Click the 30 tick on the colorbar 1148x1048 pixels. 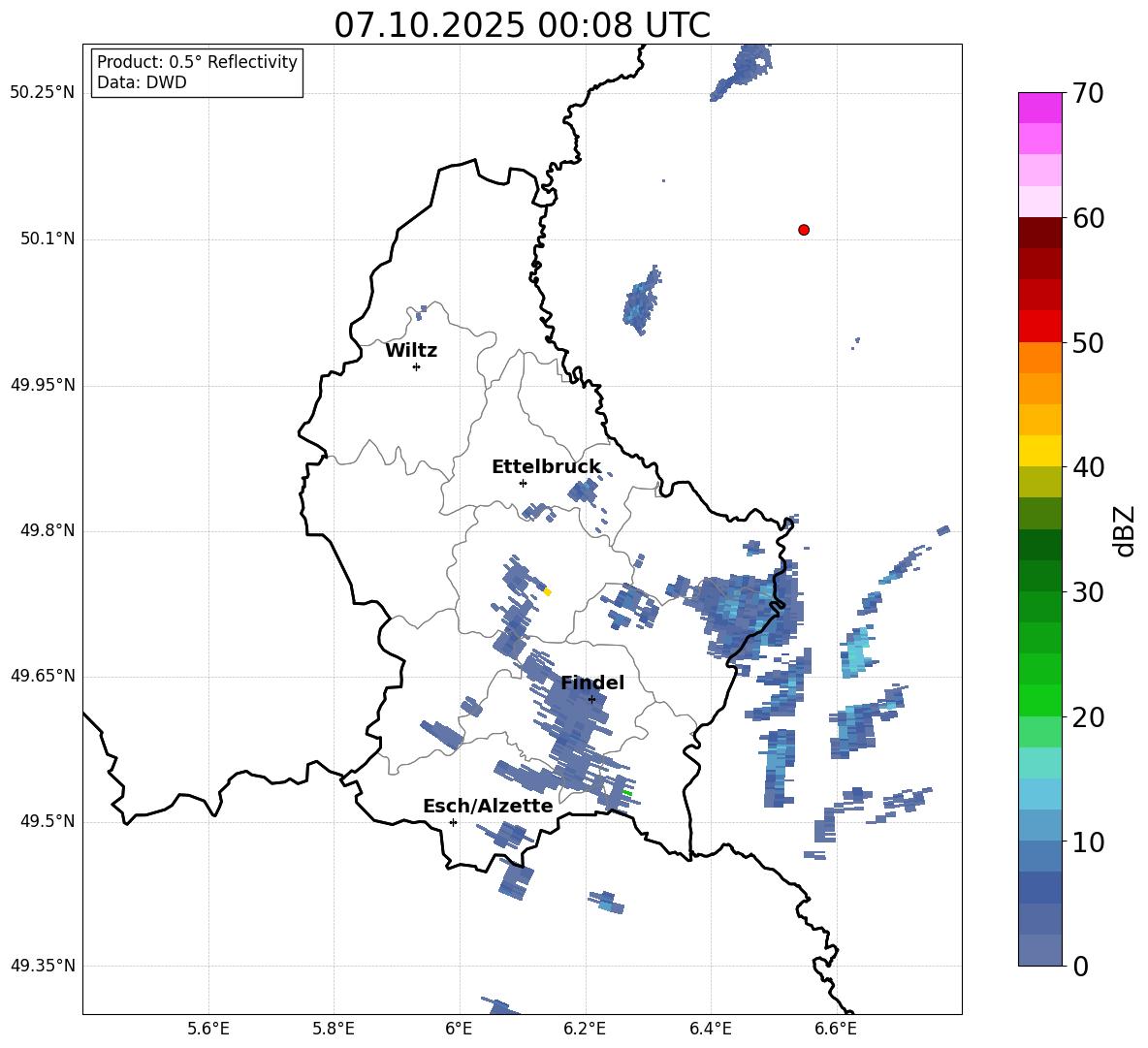(x=1088, y=592)
